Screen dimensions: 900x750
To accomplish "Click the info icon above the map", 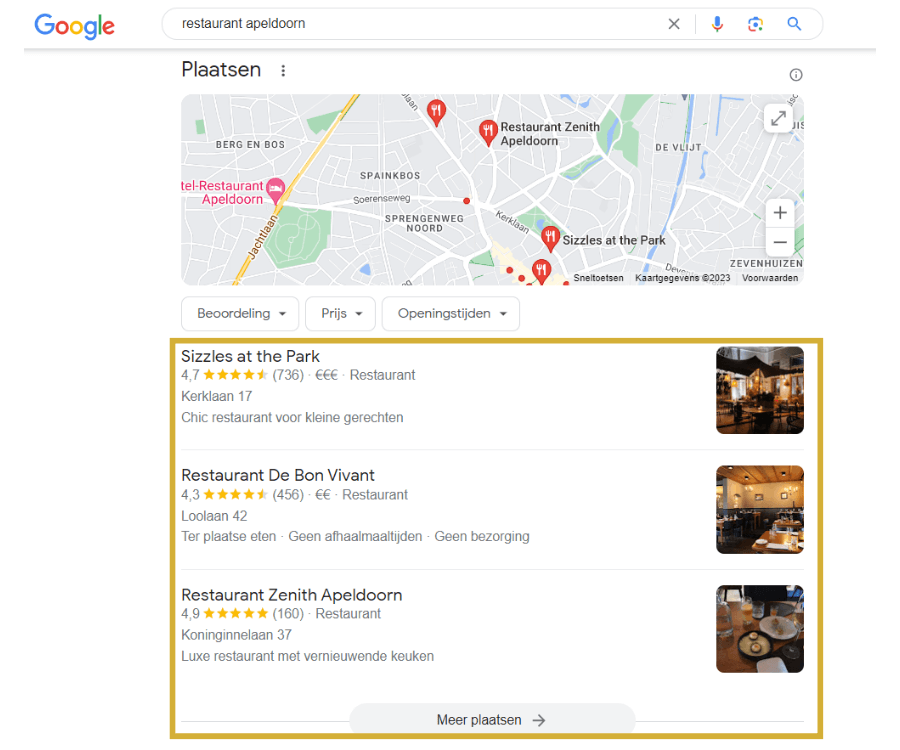I will 796,75.
